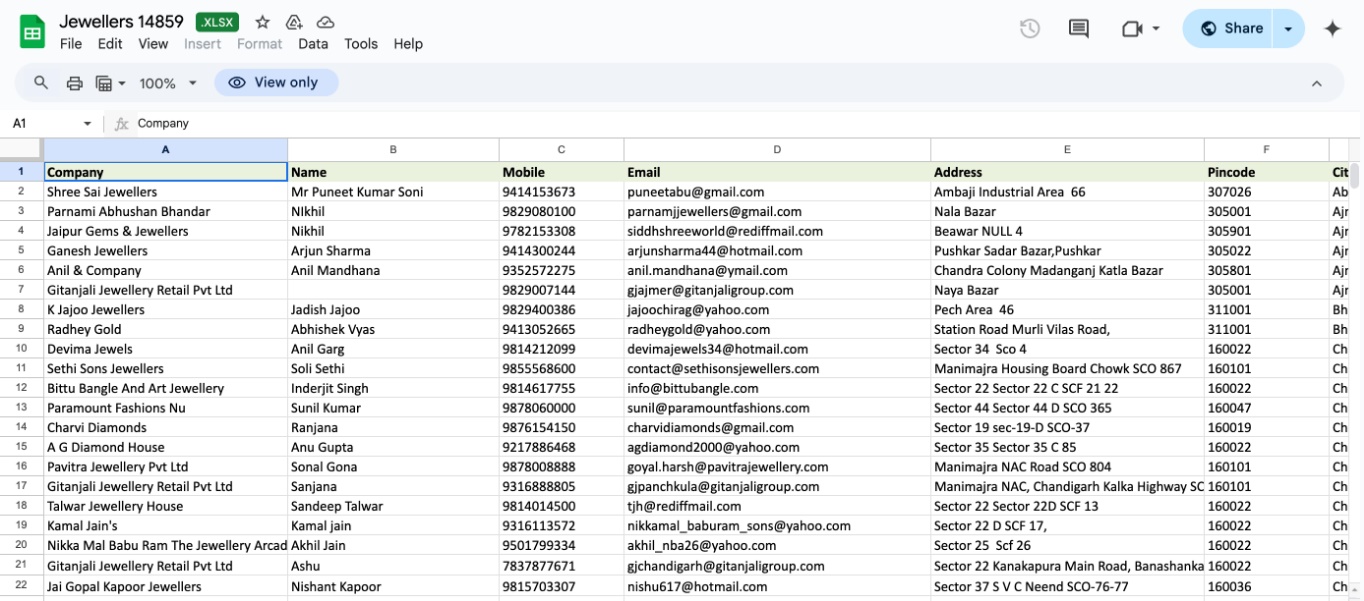Click the View only button

point(276,83)
